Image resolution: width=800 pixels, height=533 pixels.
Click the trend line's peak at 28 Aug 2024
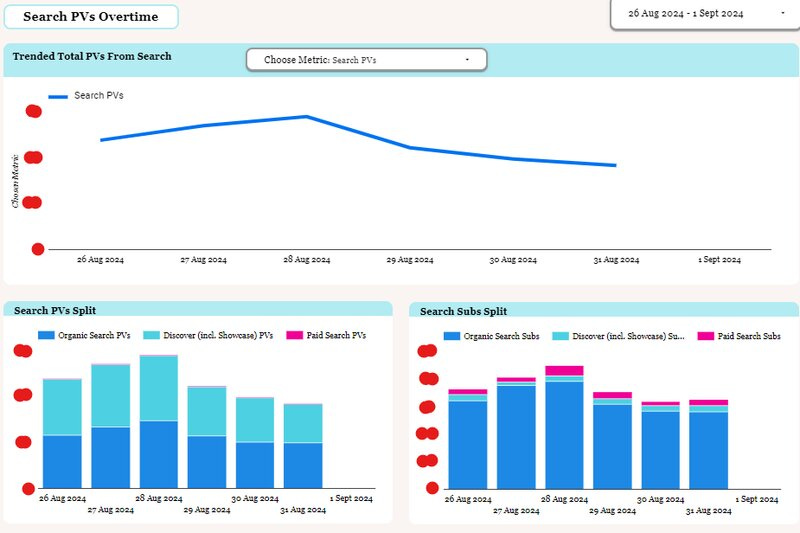pos(307,117)
